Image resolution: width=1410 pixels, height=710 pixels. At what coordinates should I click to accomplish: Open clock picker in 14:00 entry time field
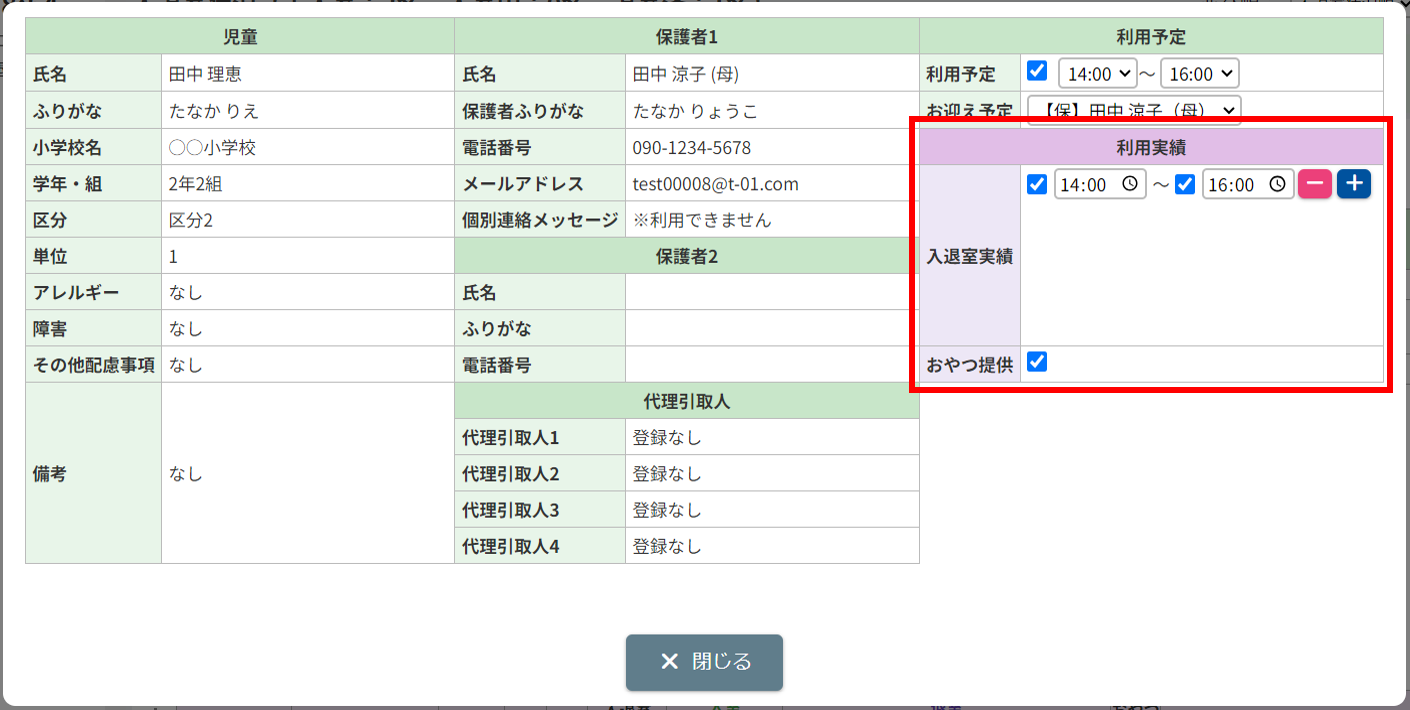(x=1129, y=185)
